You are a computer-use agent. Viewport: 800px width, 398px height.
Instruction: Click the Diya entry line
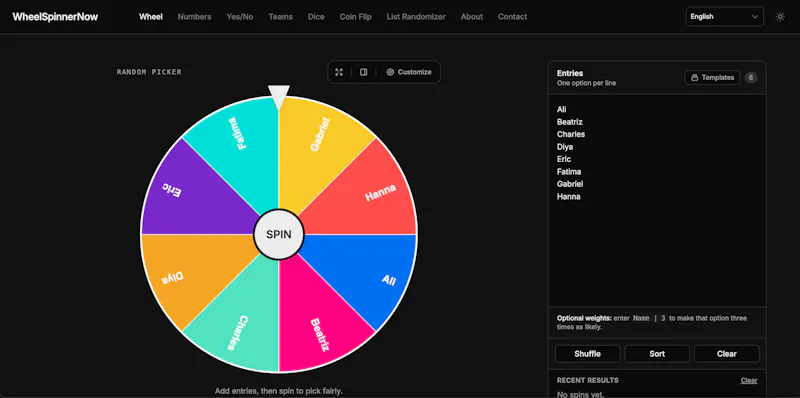pos(565,147)
